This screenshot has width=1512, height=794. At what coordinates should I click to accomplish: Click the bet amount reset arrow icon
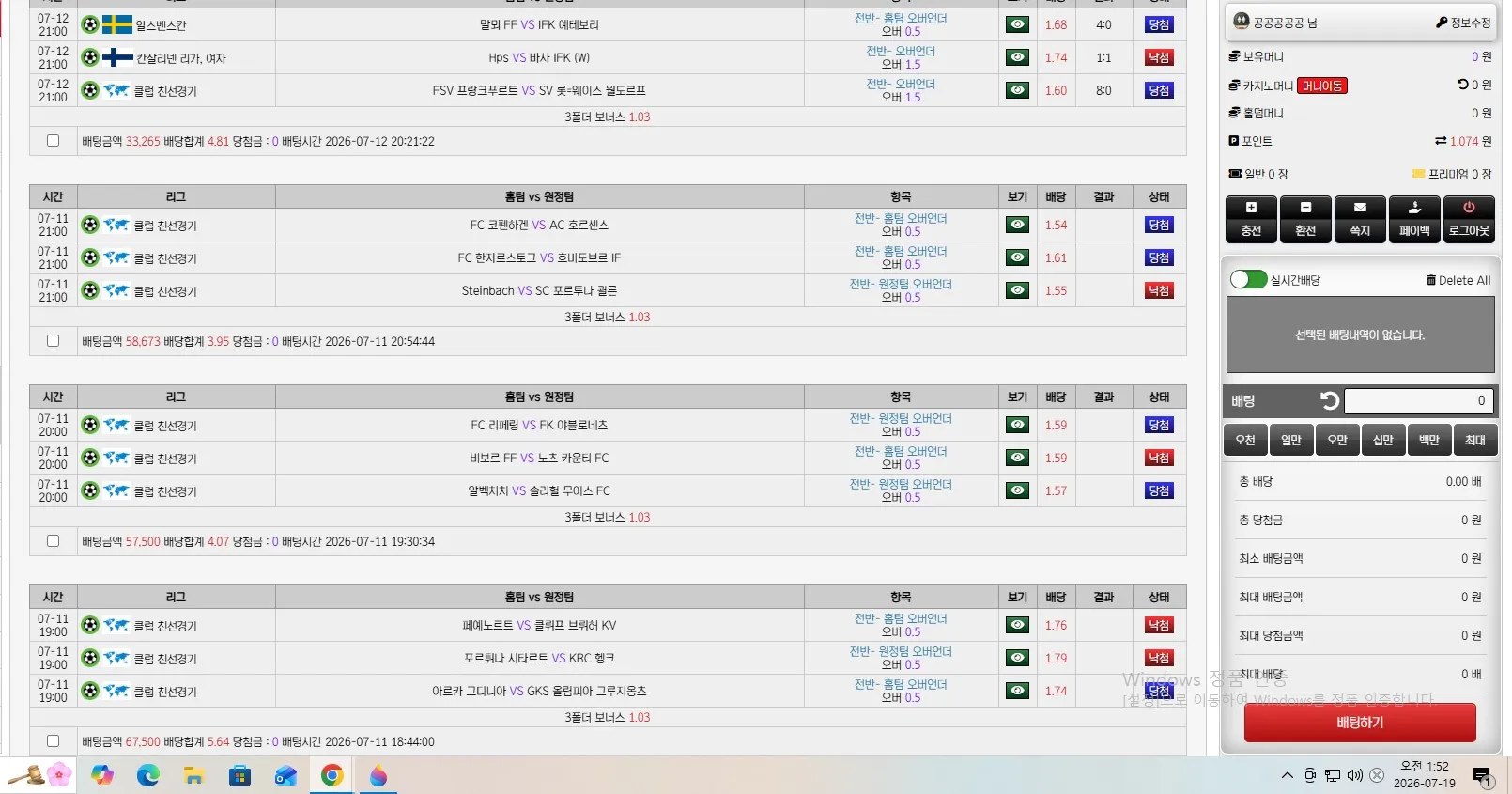1330,401
